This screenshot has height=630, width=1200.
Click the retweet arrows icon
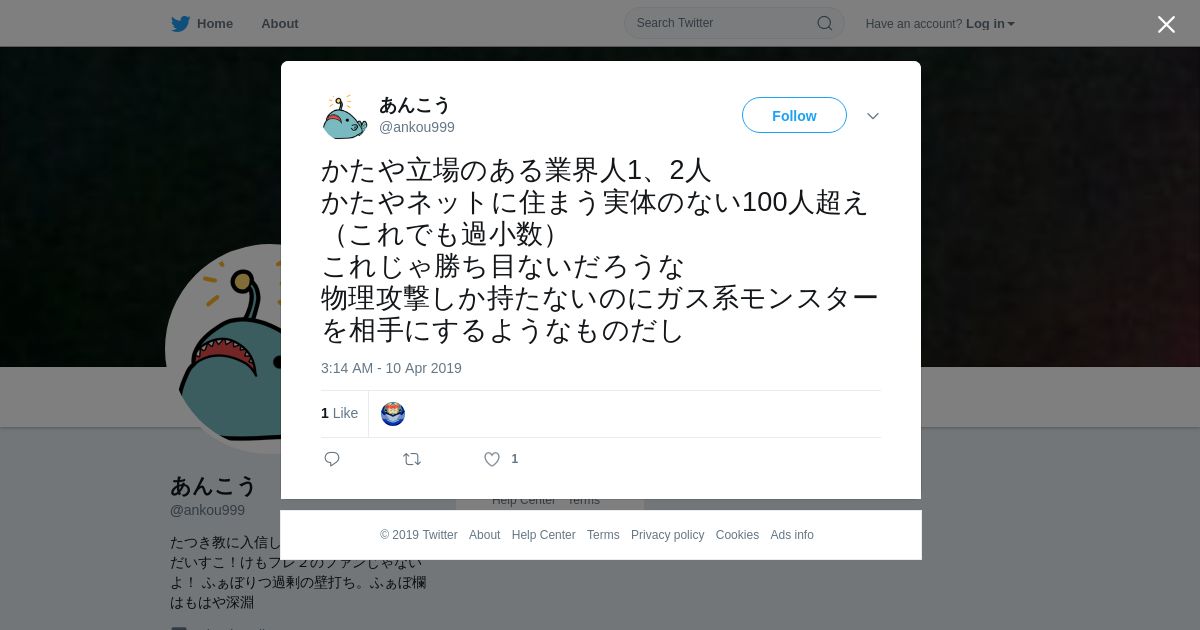click(x=412, y=459)
